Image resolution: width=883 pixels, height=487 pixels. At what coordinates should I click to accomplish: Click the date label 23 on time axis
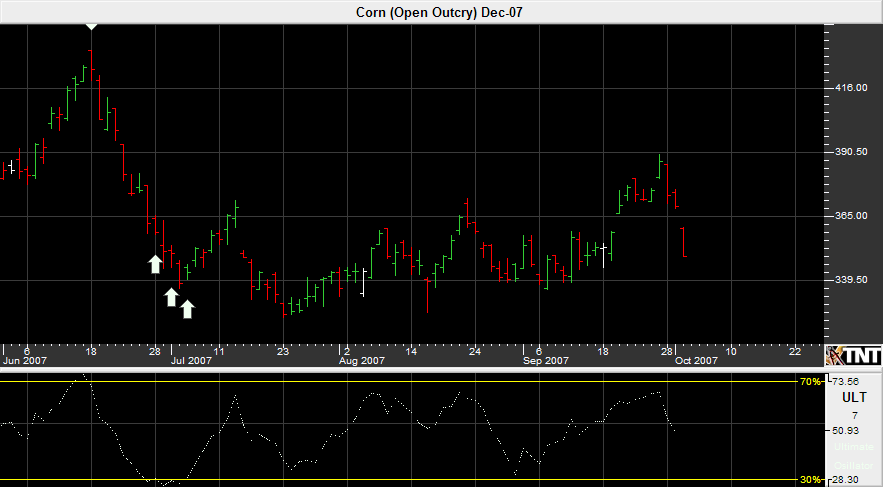coord(283,351)
